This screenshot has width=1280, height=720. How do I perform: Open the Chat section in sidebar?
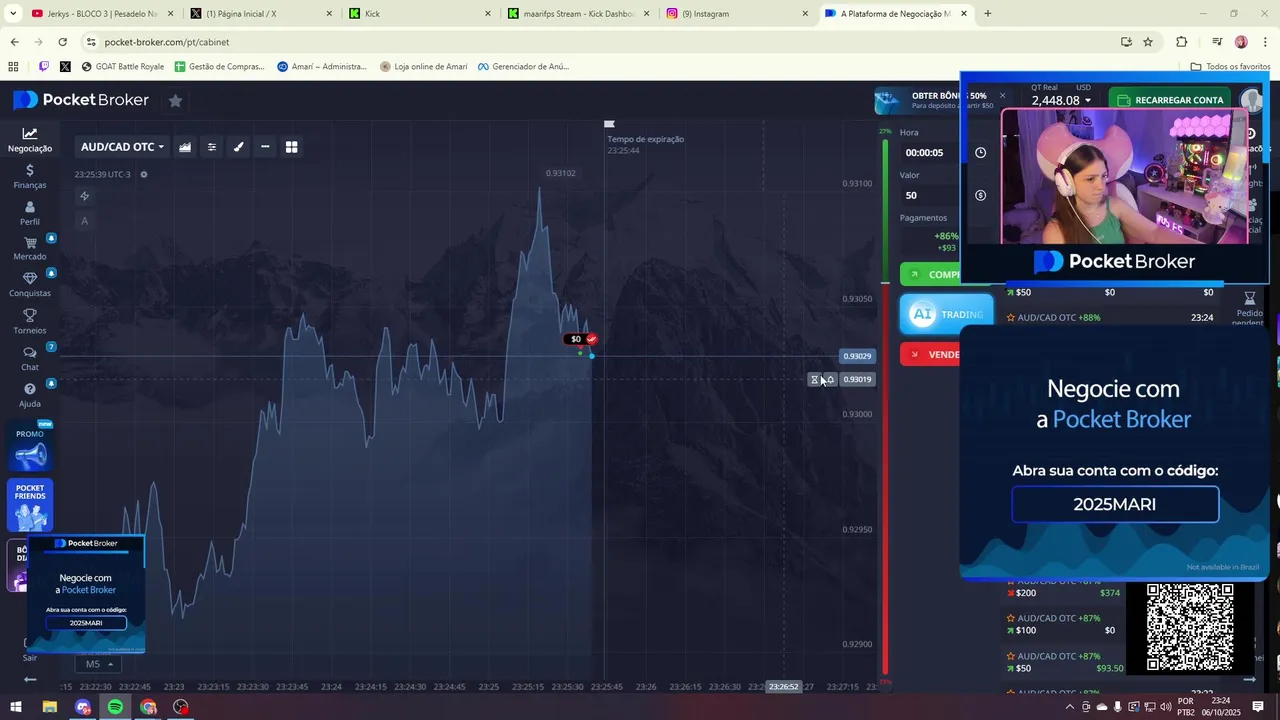coord(30,359)
